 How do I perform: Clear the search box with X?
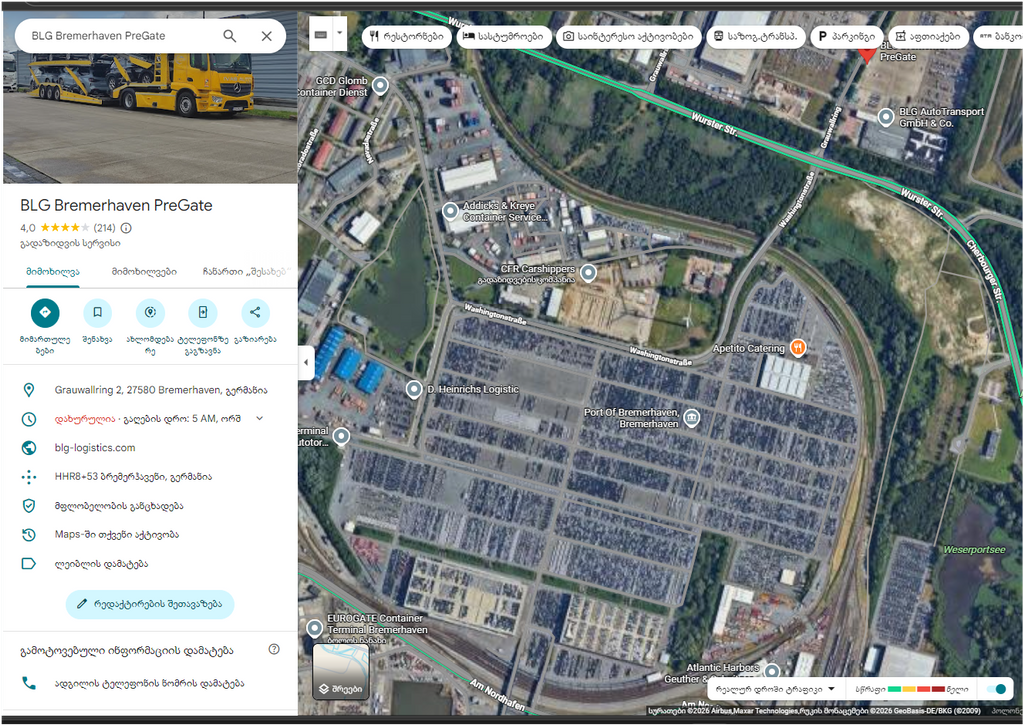(x=266, y=36)
